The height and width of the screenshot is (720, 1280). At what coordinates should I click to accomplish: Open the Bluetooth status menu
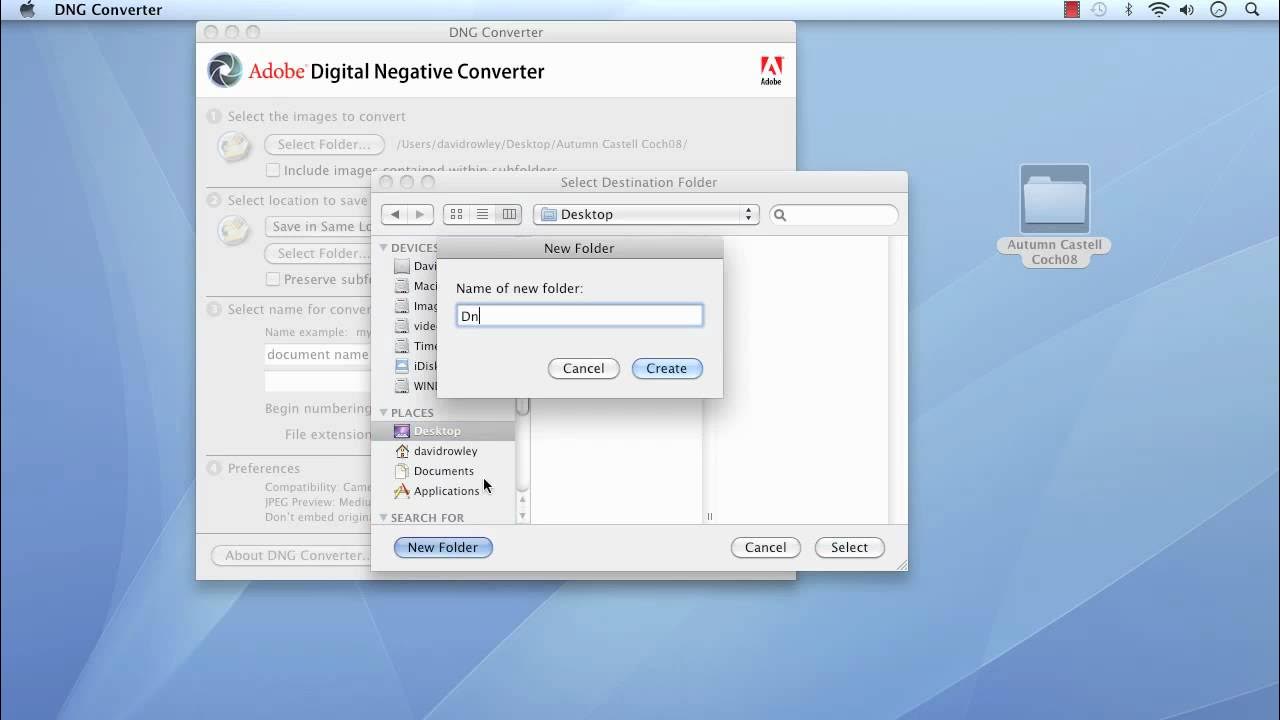(1128, 10)
